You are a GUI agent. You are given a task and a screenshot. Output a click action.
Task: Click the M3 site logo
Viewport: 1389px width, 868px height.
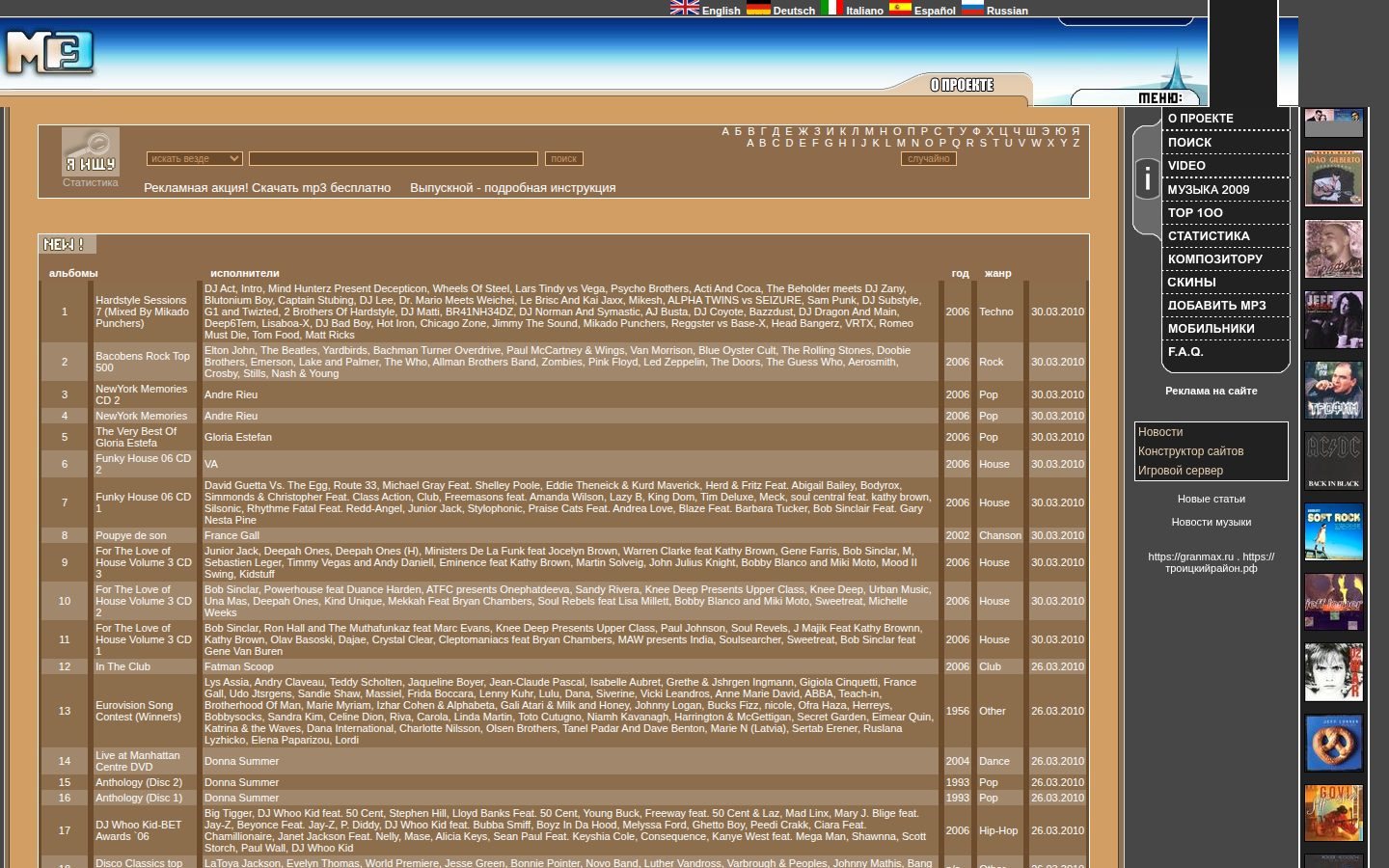click(x=49, y=52)
